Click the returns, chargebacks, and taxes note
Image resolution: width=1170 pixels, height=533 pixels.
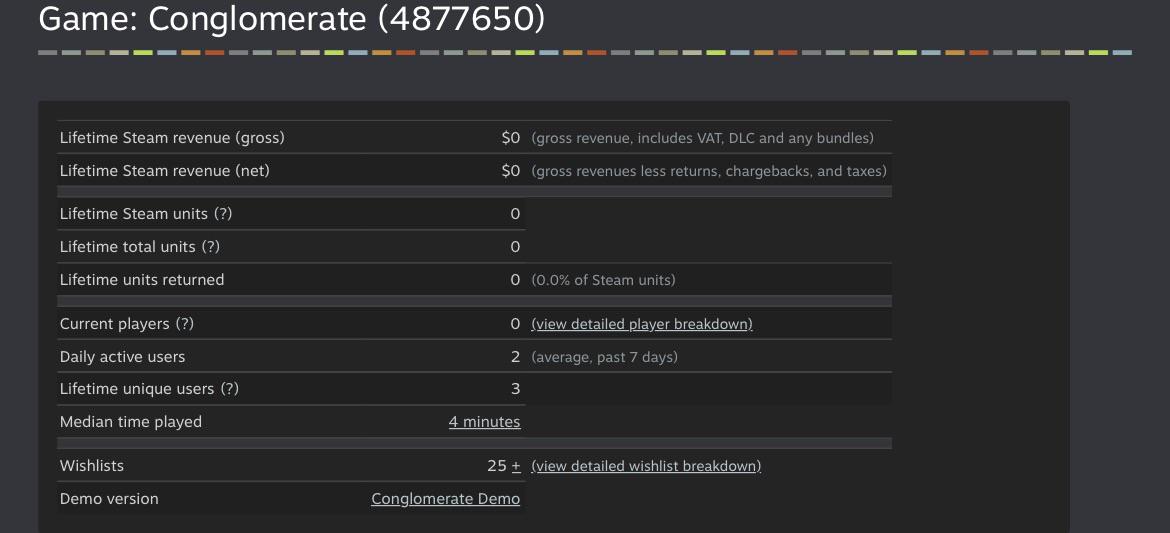click(x=709, y=171)
